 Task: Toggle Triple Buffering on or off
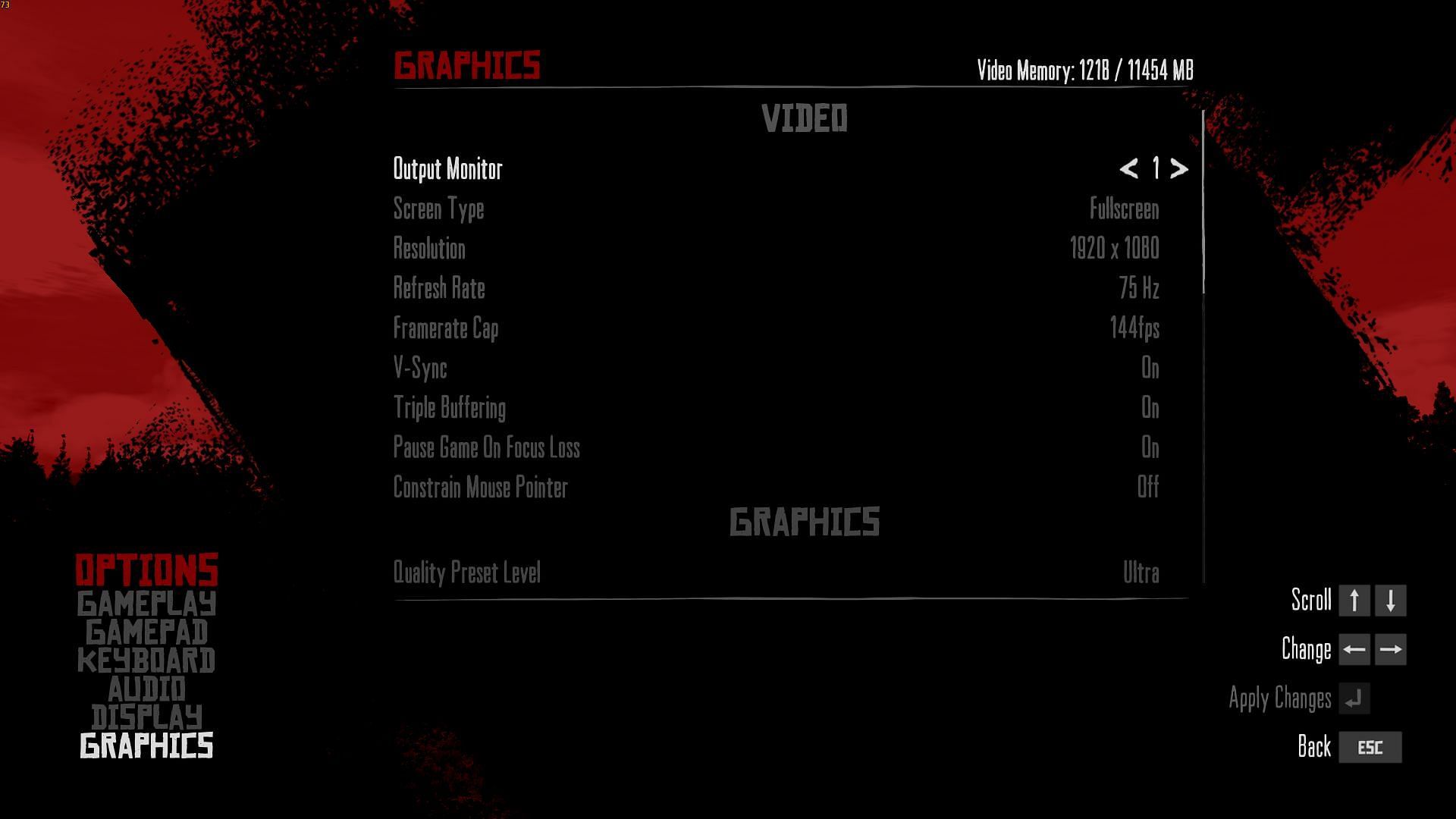coord(1148,407)
